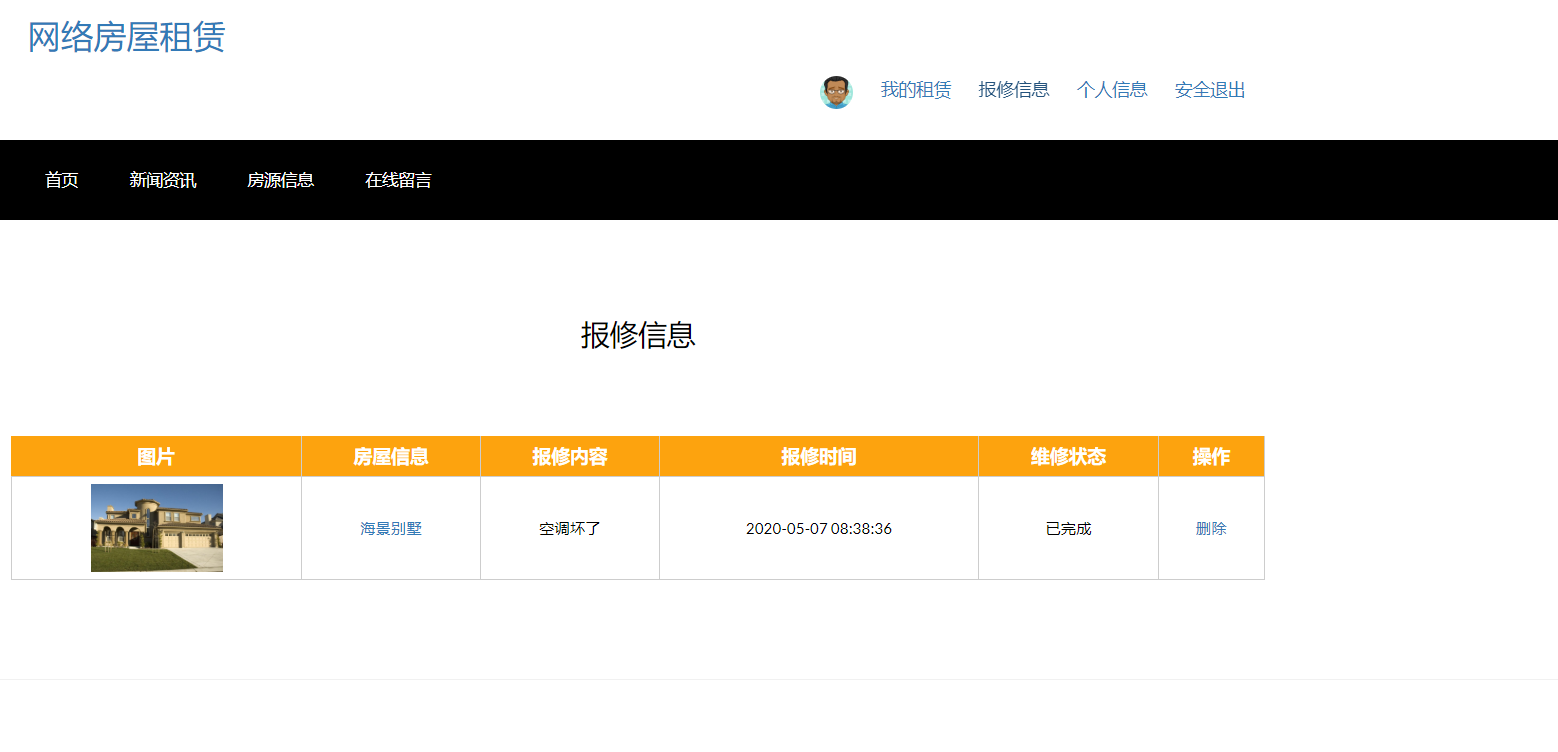Open 在线留言 navigation item
The width and height of the screenshot is (1558, 752).
[x=398, y=180]
